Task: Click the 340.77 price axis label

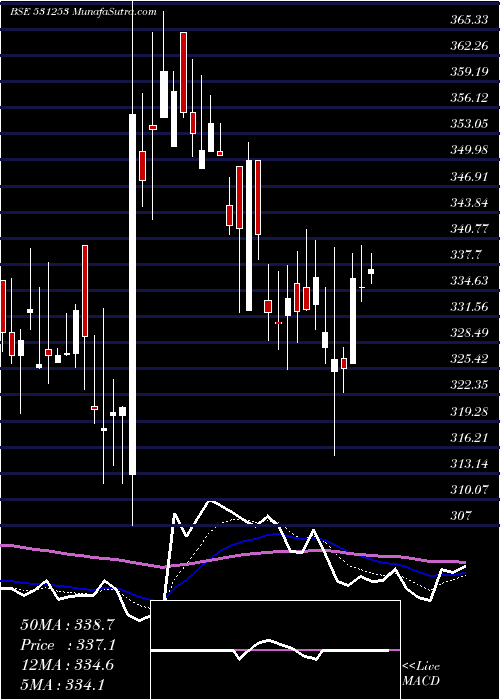Action: tap(470, 229)
